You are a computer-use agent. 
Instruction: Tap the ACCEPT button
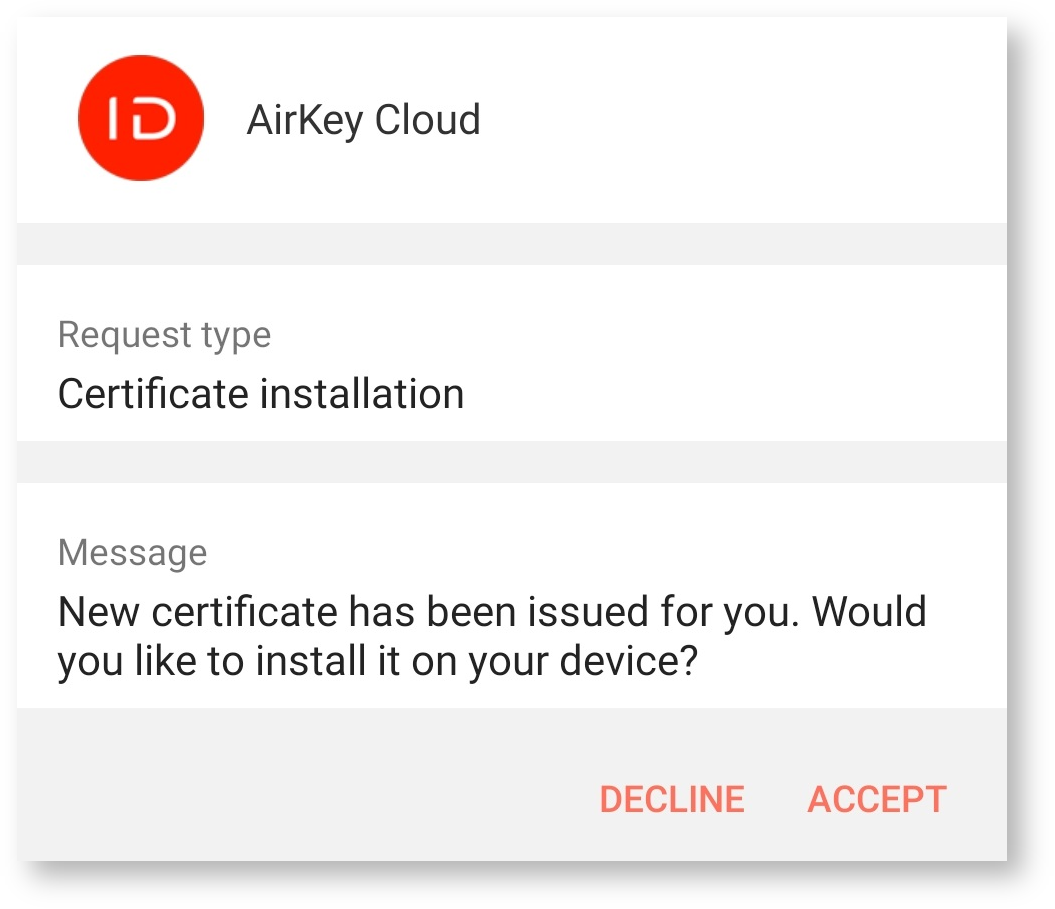(876, 799)
